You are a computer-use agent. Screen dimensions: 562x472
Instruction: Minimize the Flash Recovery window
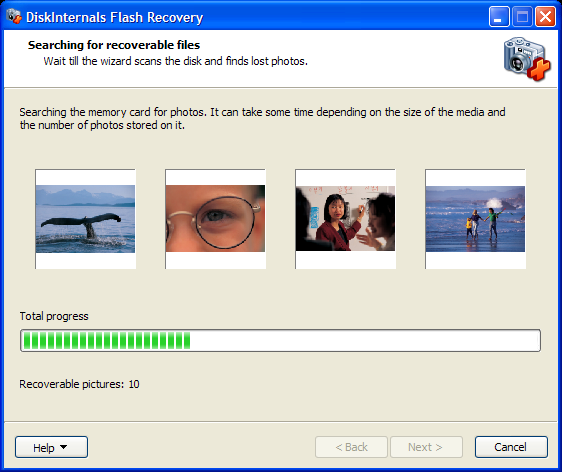[x=499, y=16]
